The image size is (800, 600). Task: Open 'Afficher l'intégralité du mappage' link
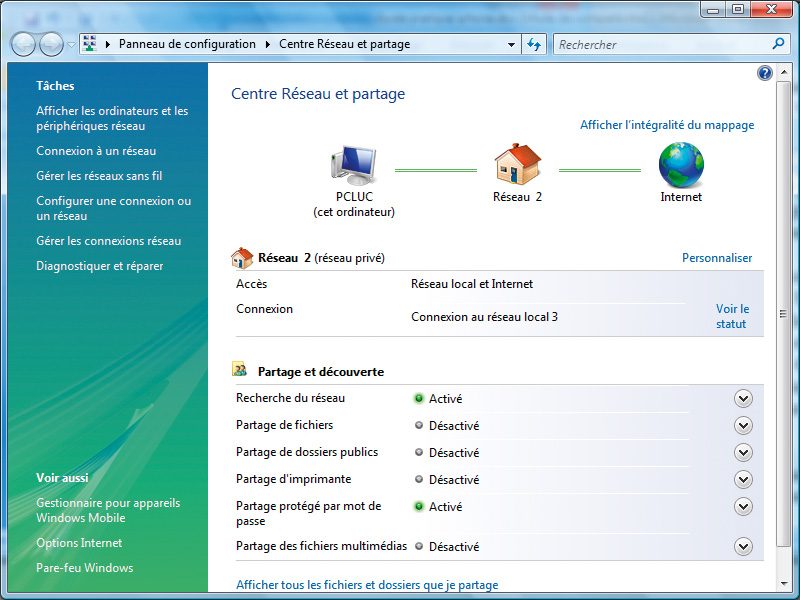[667, 125]
